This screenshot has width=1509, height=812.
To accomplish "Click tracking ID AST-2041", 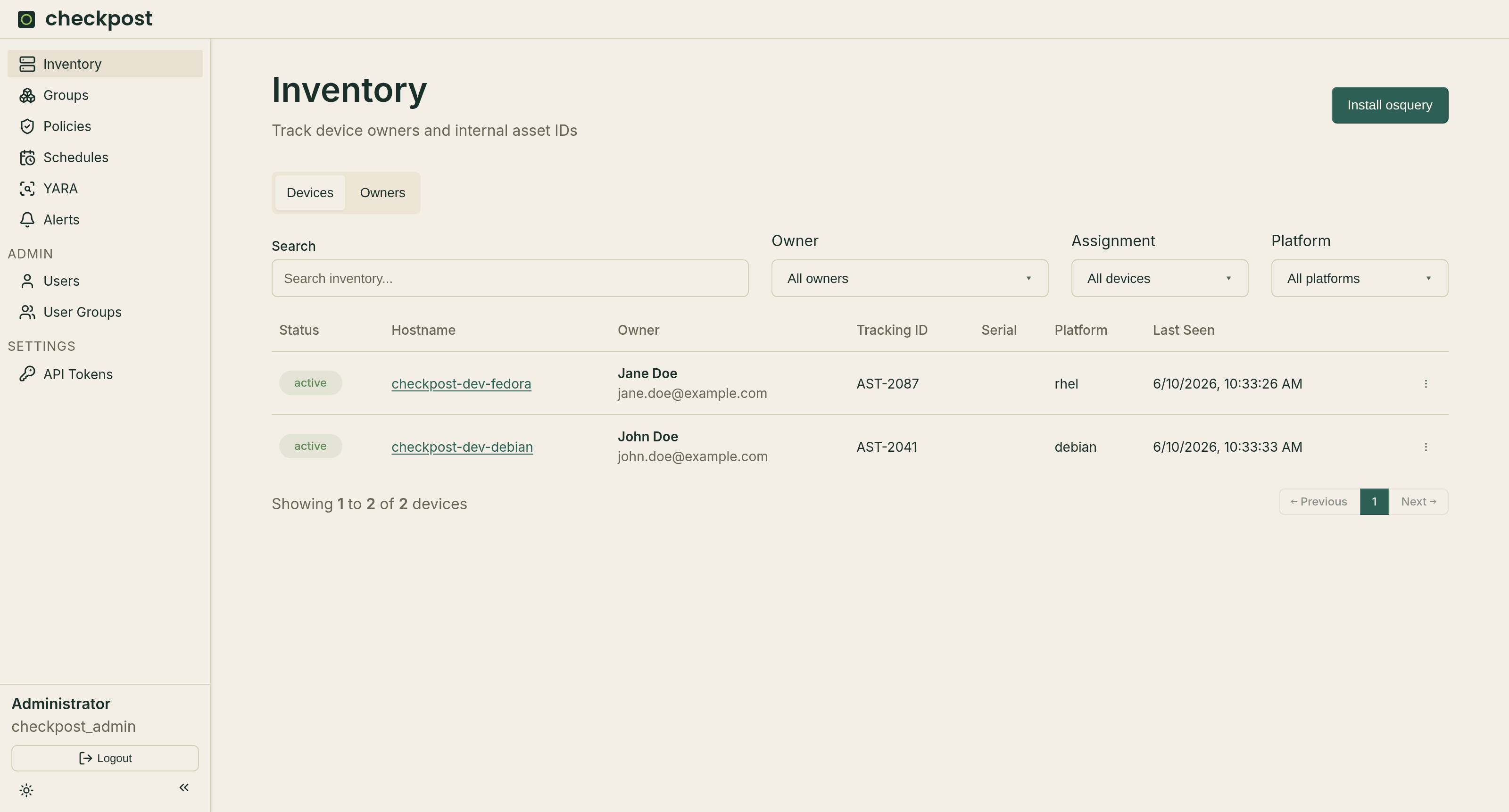I will pyautogui.click(x=887, y=447).
